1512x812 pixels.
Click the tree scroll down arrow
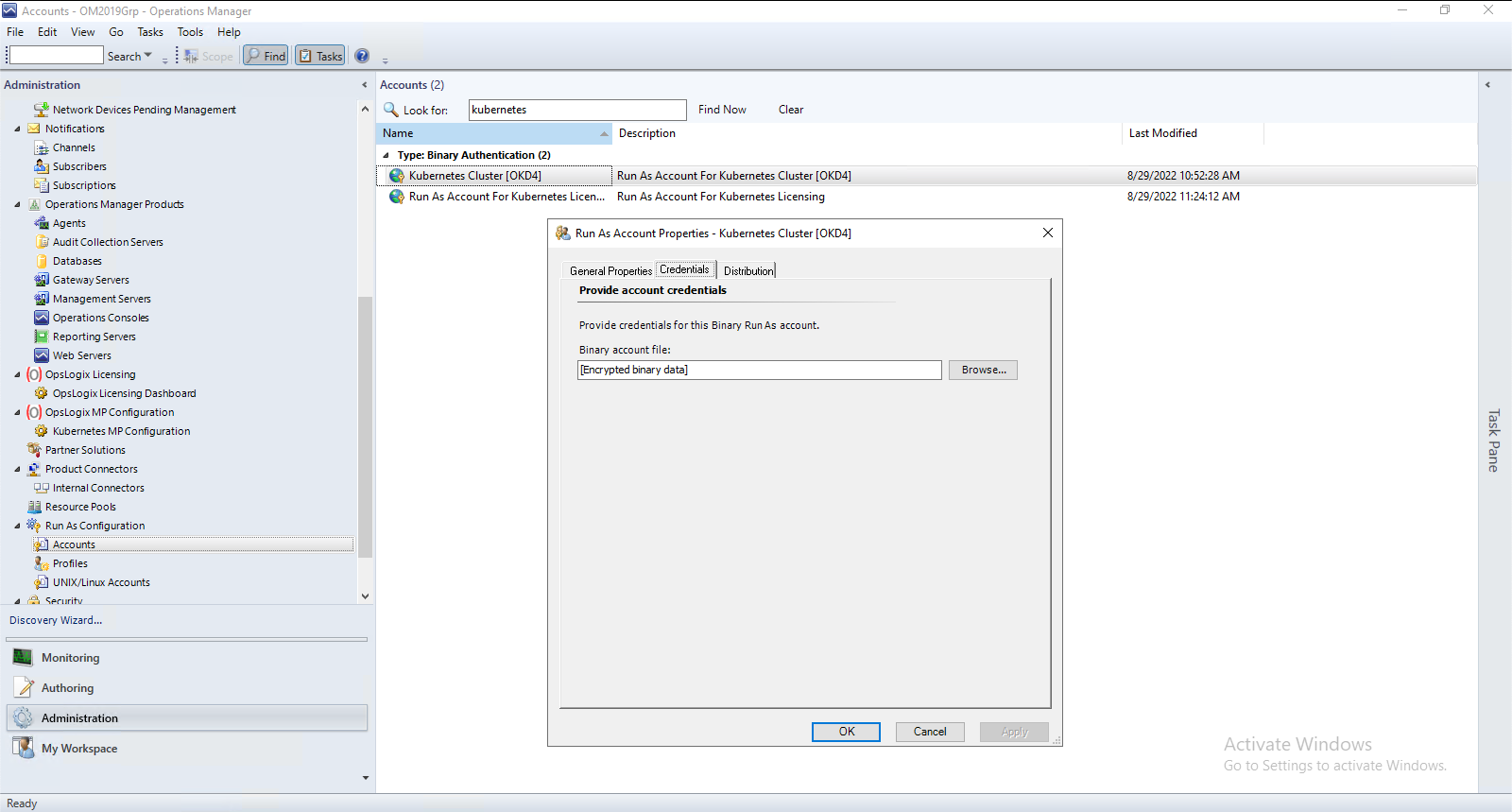365,596
